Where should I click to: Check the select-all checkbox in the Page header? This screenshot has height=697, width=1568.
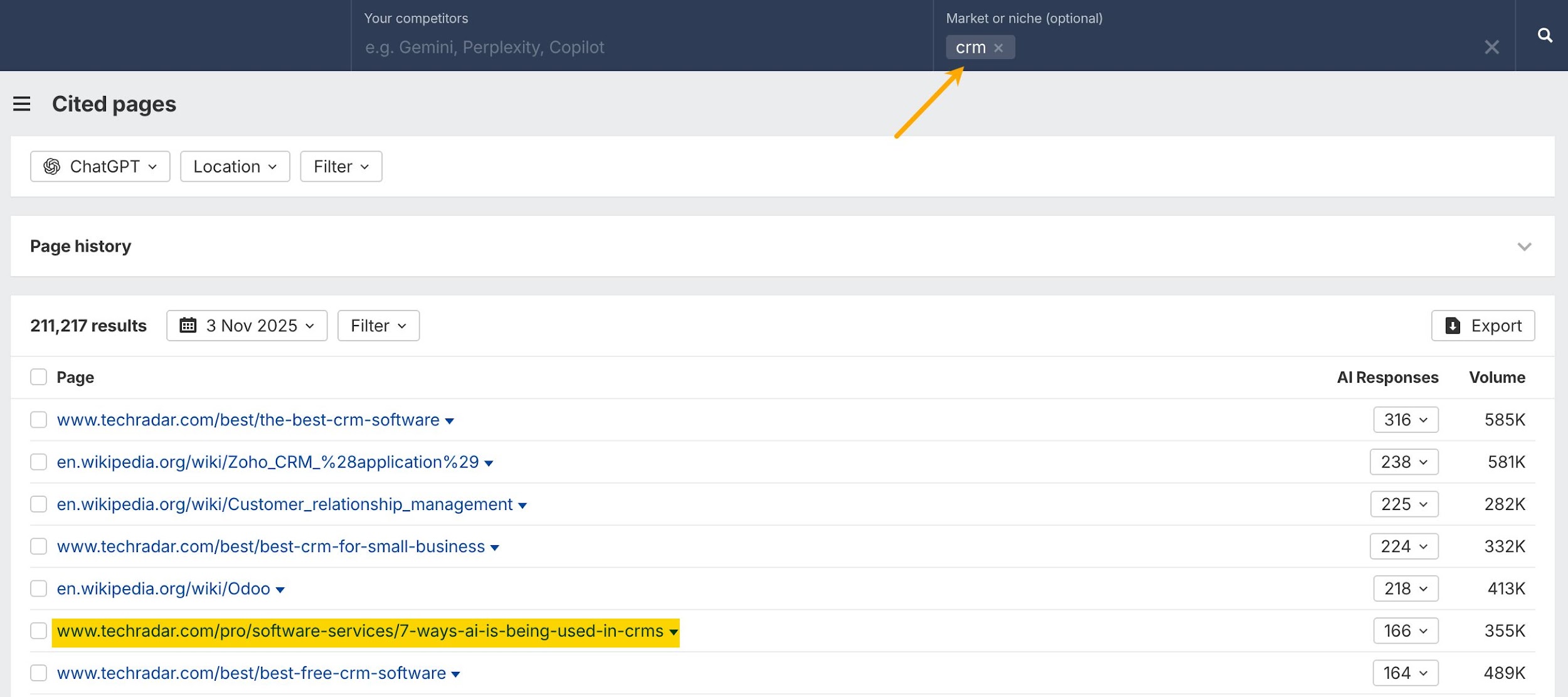tap(38, 376)
